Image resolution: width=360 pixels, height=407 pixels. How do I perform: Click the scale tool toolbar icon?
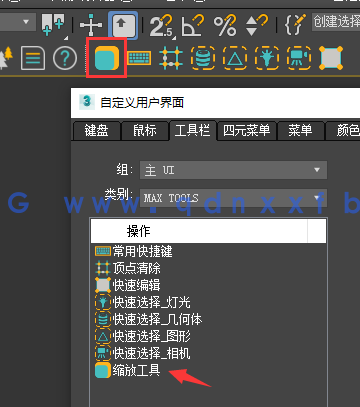106,58
